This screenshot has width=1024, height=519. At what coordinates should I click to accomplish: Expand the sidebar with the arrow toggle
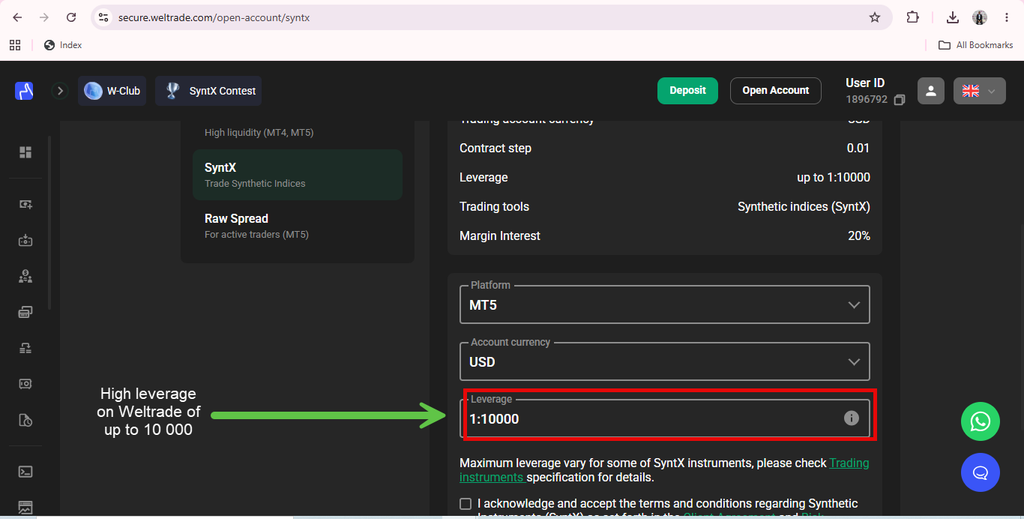[60, 91]
